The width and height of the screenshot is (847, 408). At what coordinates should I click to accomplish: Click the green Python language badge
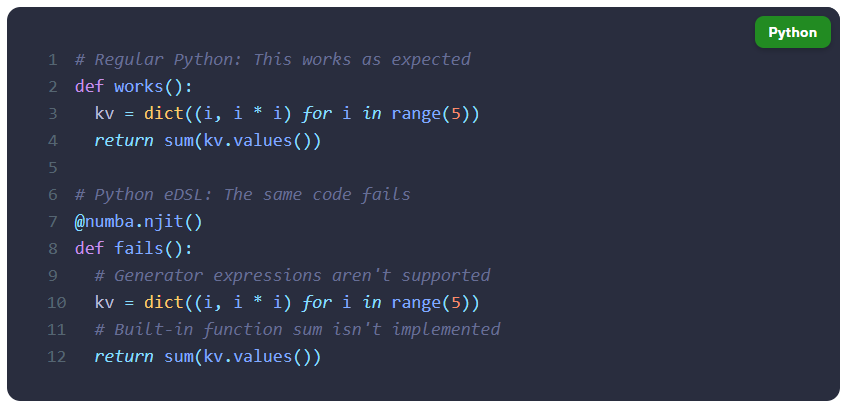pyautogui.click(x=792, y=32)
